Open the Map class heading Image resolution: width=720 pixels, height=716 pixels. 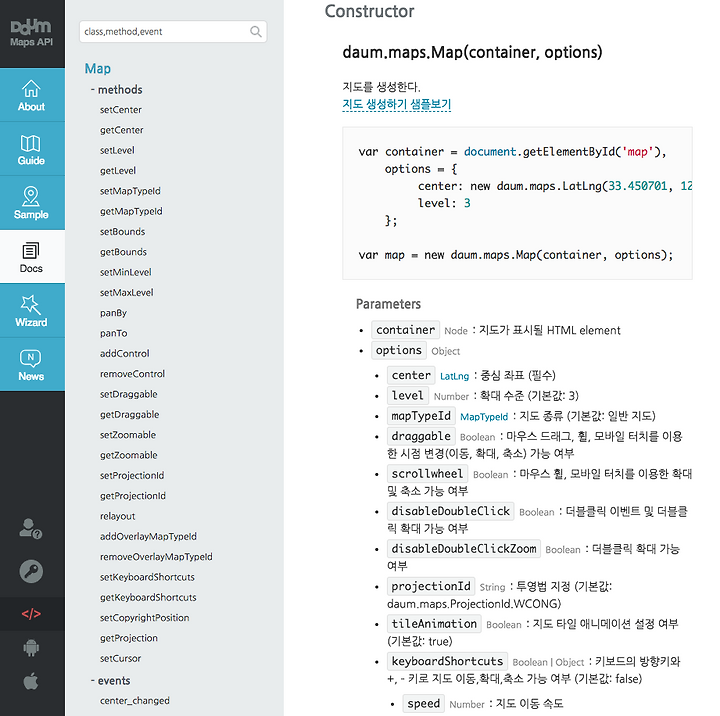coord(97,68)
